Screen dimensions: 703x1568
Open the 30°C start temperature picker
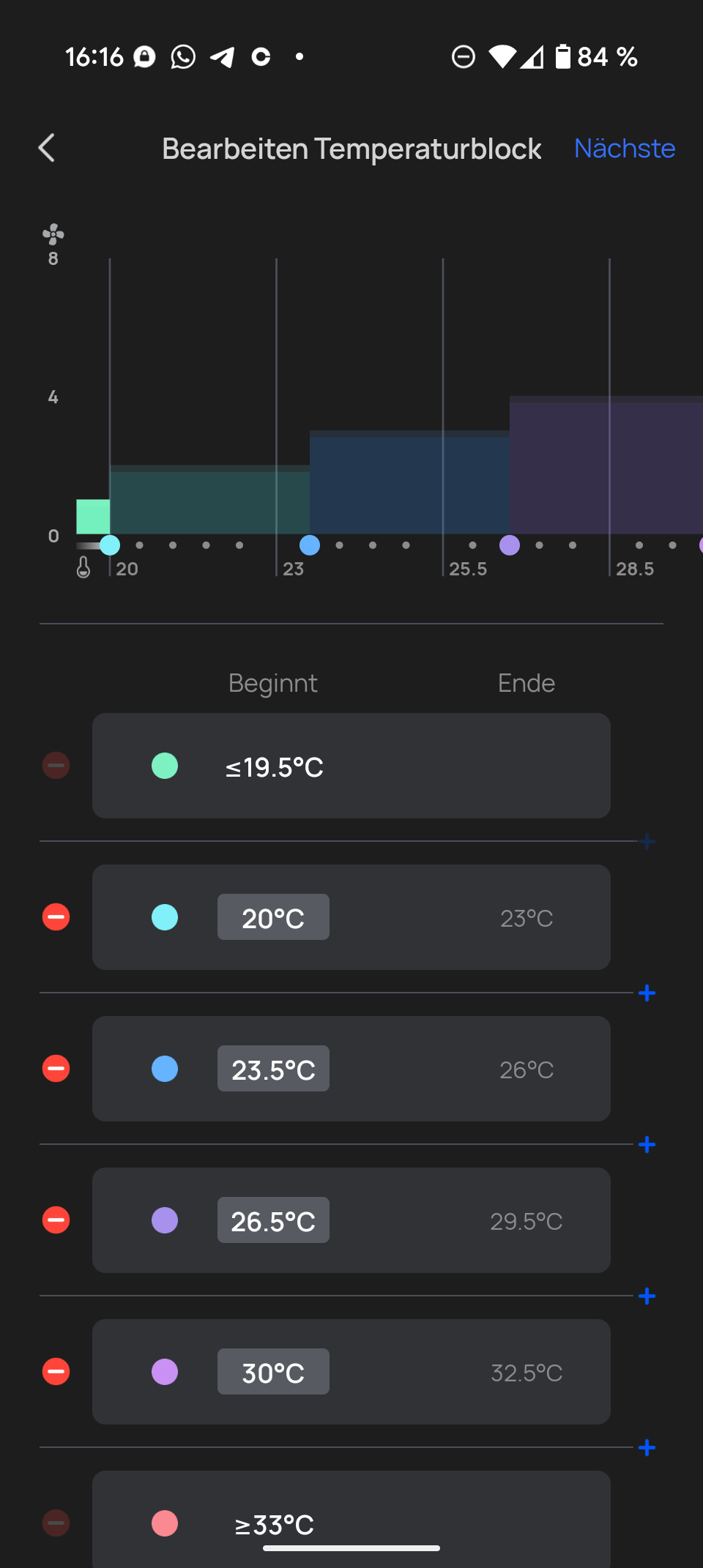coord(273,1372)
